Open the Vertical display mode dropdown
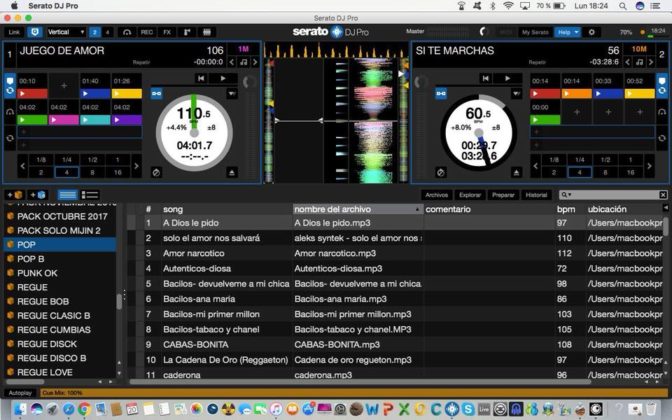 (66, 32)
